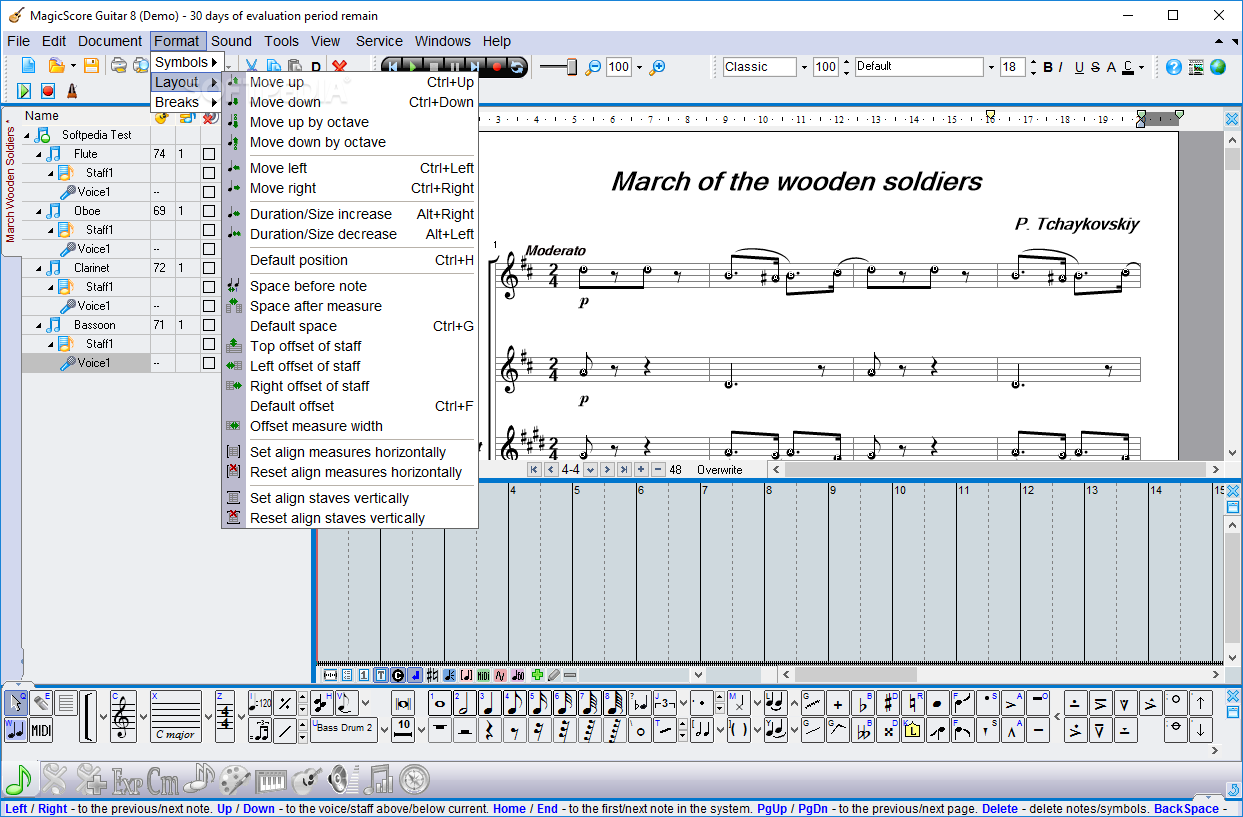Select the quarter note duration
Image resolution: width=1243 pixels, height=817 pixels.
tap(490, 703)
